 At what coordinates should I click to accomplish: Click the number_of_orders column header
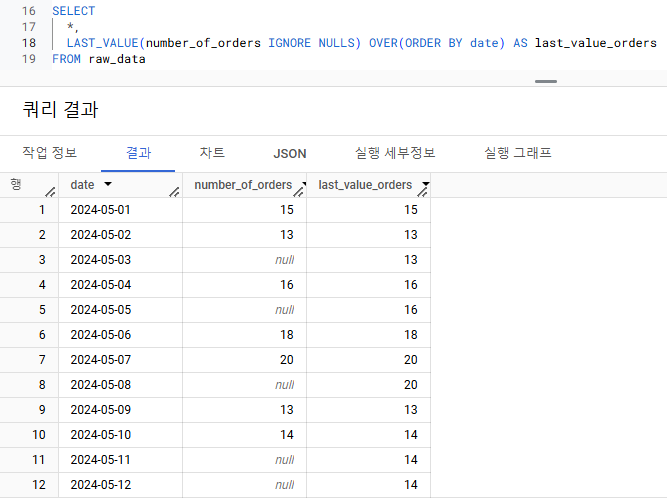tap(243, 185)
